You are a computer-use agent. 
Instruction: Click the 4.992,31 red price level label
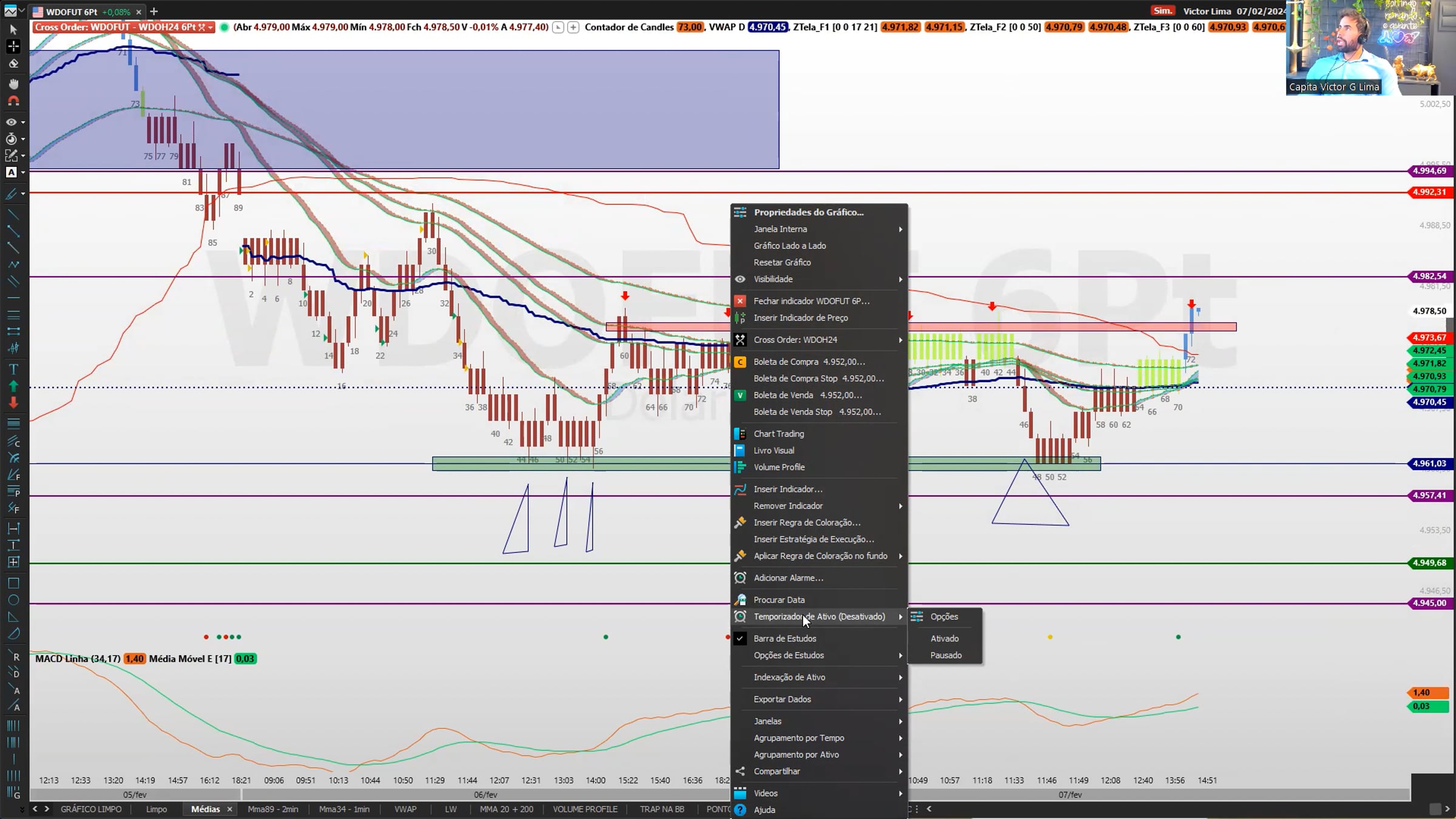pos(1429,192)
